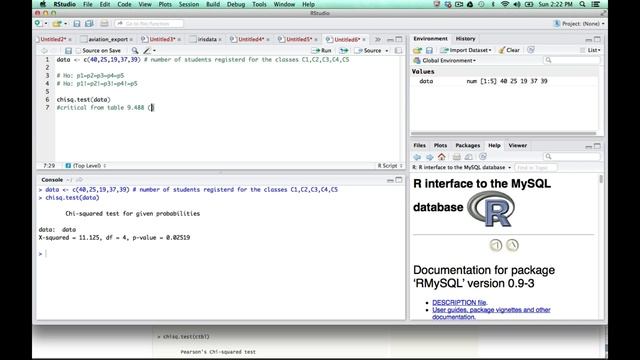Go back arrow in source editor toolbar

click(44, 51)
